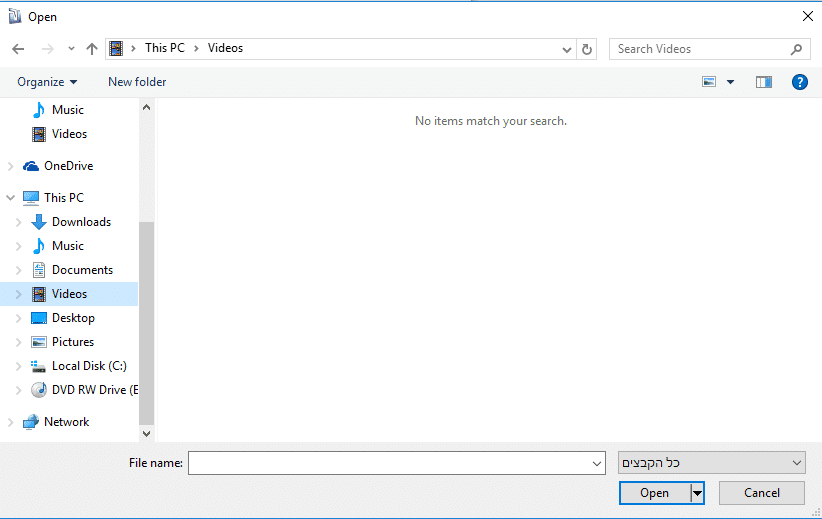Select Videos in the address breadcrumb
This screenshot has height=519, width=822.
(225, 48)
